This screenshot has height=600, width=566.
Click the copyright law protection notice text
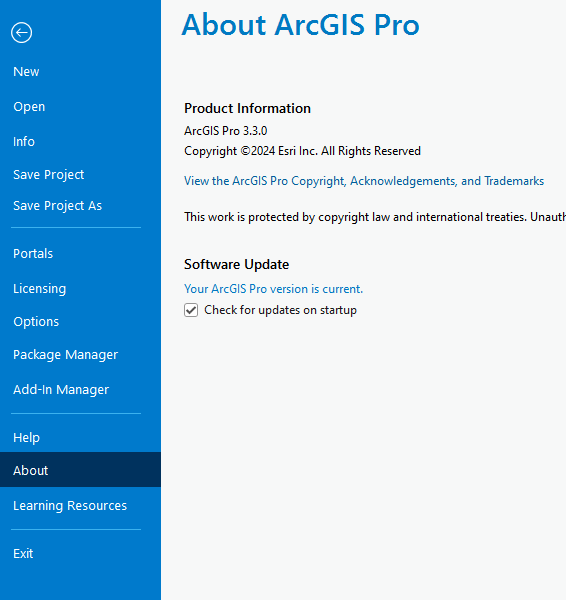coord(375,217)
